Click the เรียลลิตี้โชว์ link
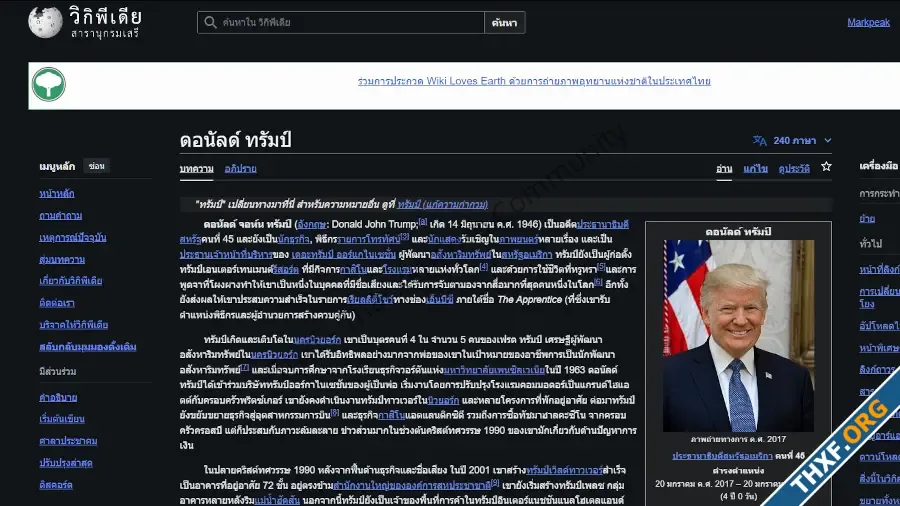900x506 pixels. 370,299
